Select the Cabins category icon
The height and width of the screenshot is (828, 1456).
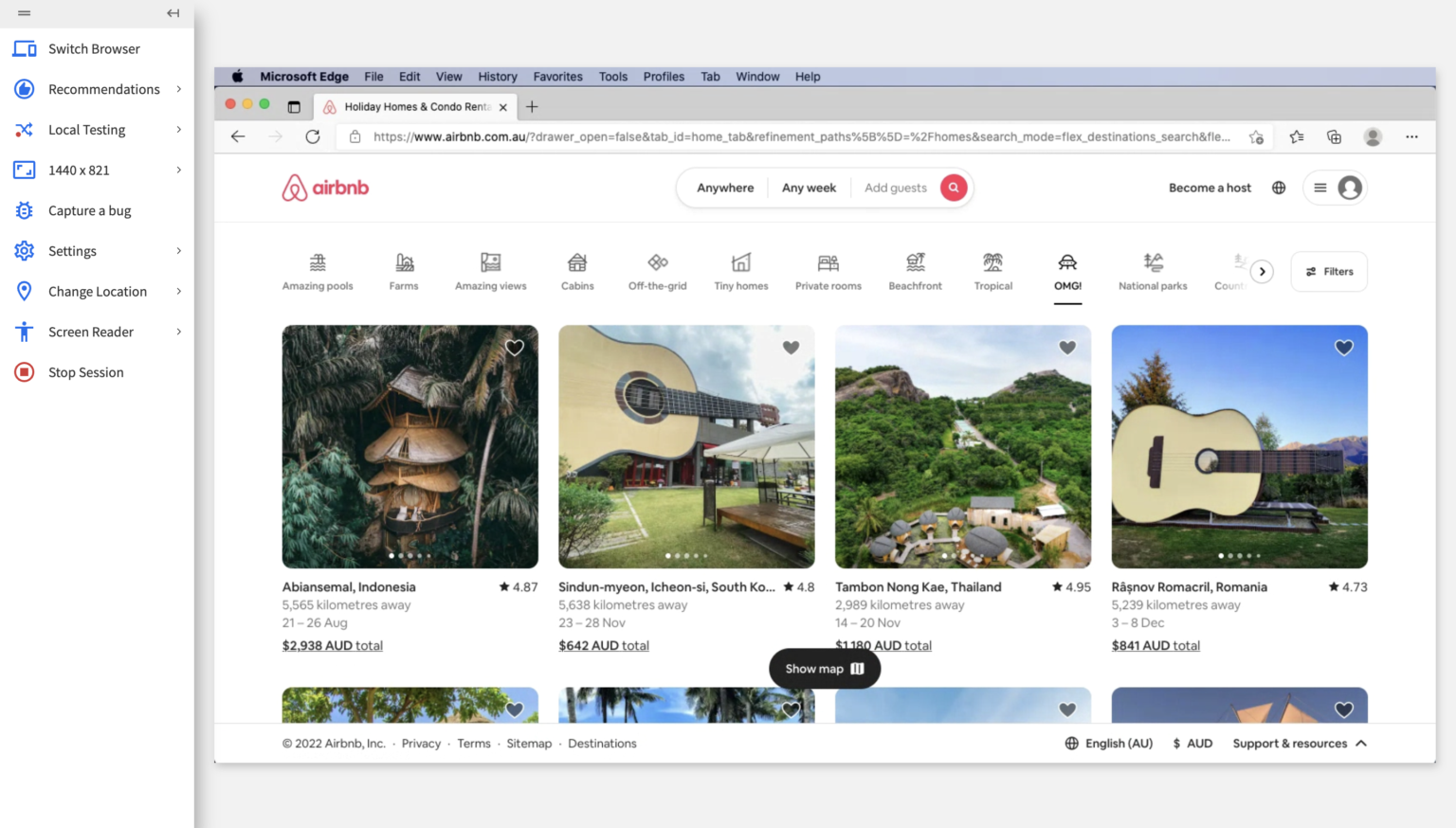pyautogui.click(x=577, y=262)
